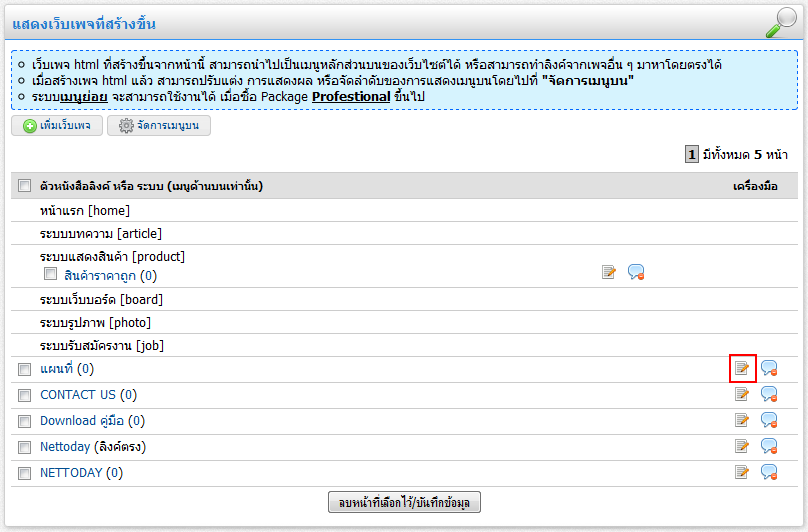Delete the Nettoday (ลิงค์ตรง) page
The width and height of the screenshot is (808, 532).
tap(769, 446)
